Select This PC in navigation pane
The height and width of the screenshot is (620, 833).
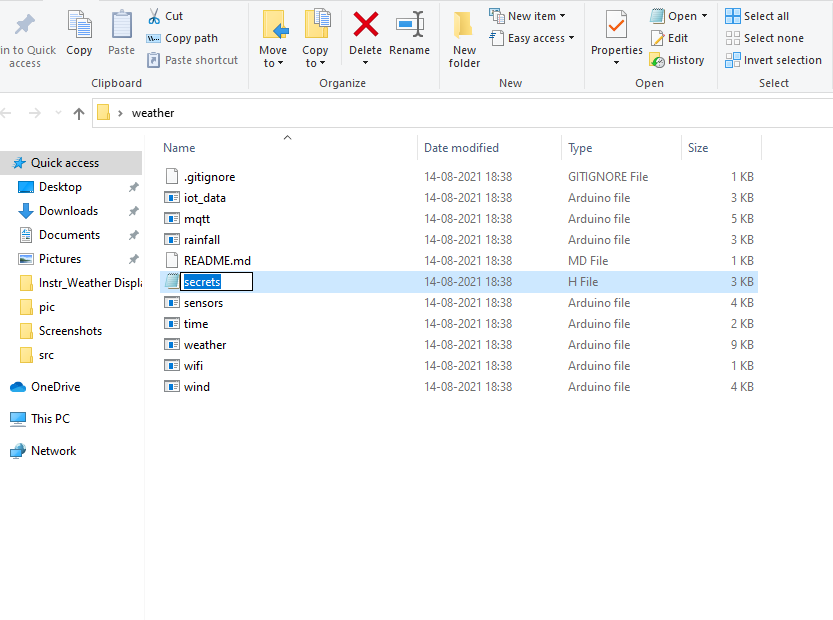[x=50, y=419]
